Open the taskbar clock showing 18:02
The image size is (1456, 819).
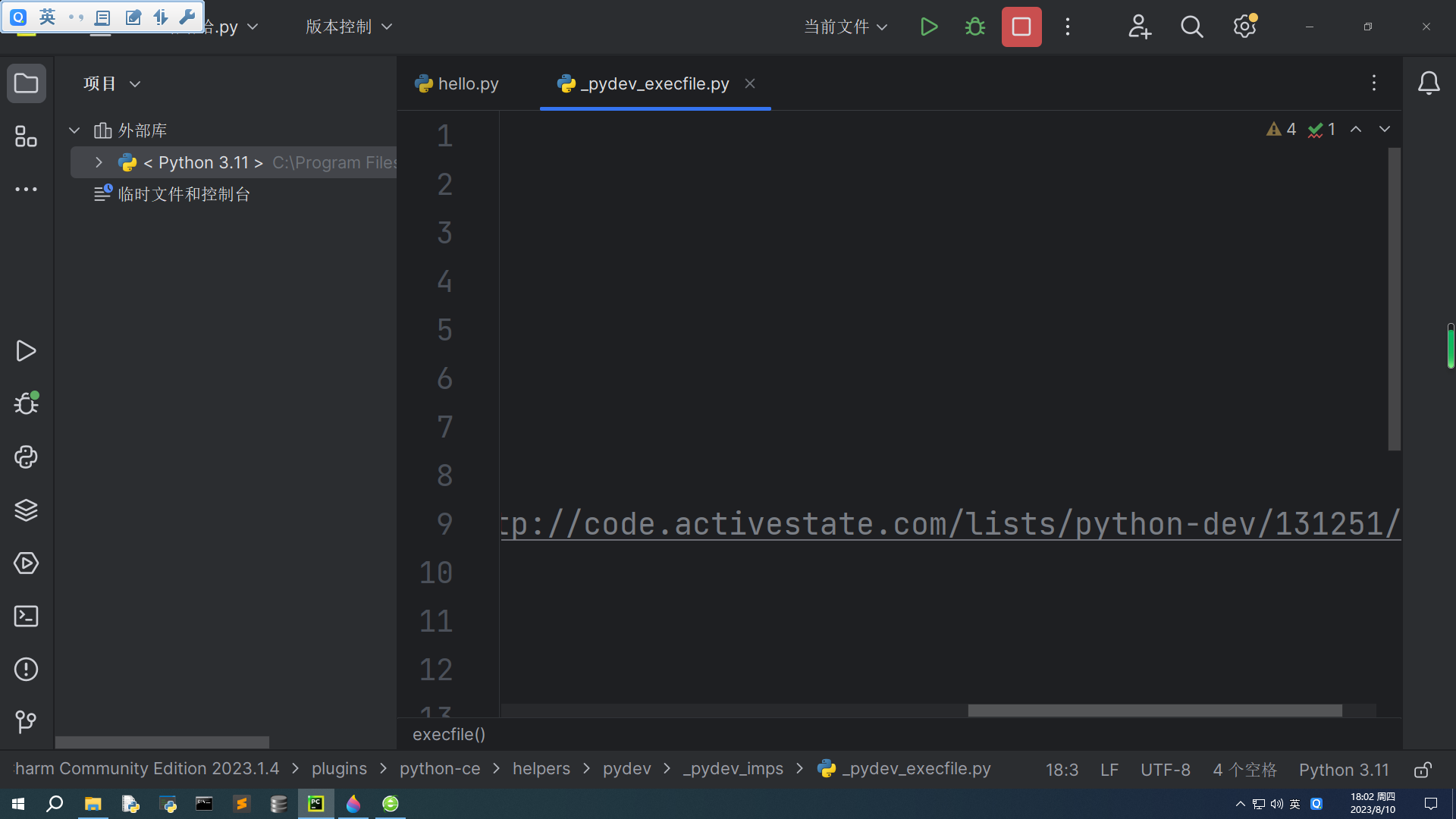pos(1373,804)
